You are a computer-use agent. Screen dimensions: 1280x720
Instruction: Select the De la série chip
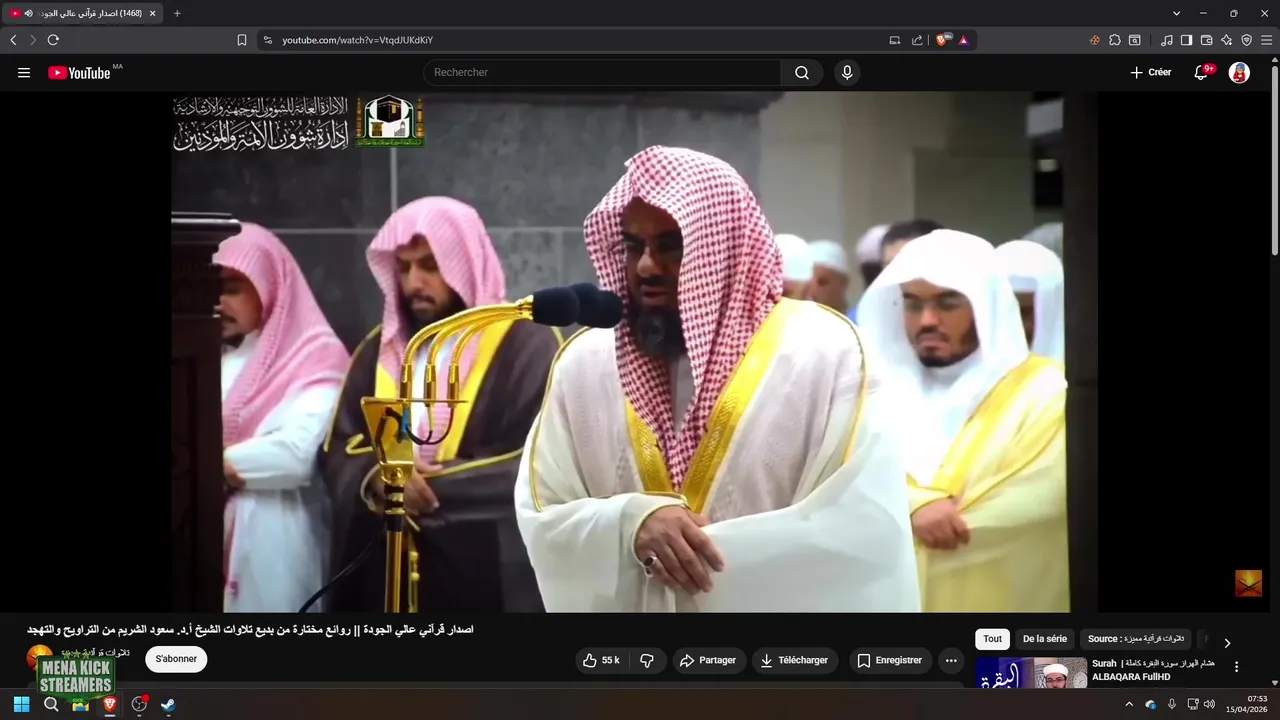tap(1044, 639)
